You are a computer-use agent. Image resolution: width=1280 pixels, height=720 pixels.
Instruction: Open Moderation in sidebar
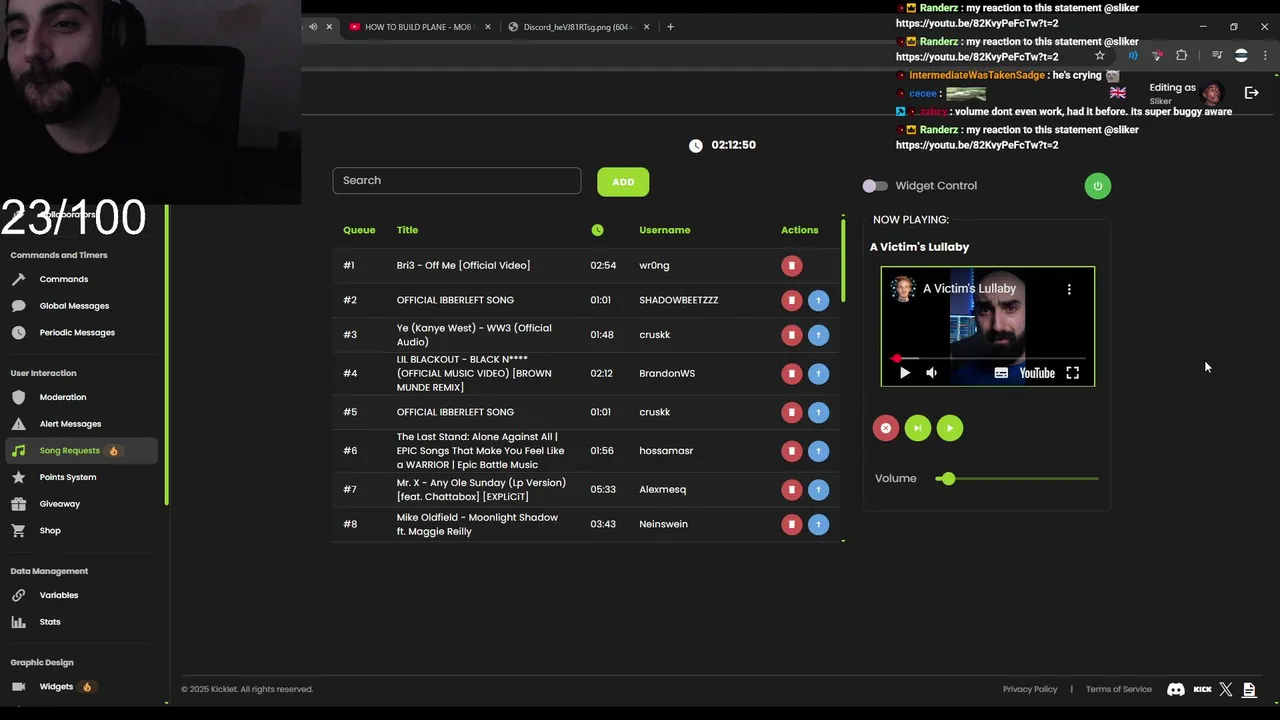63,397
